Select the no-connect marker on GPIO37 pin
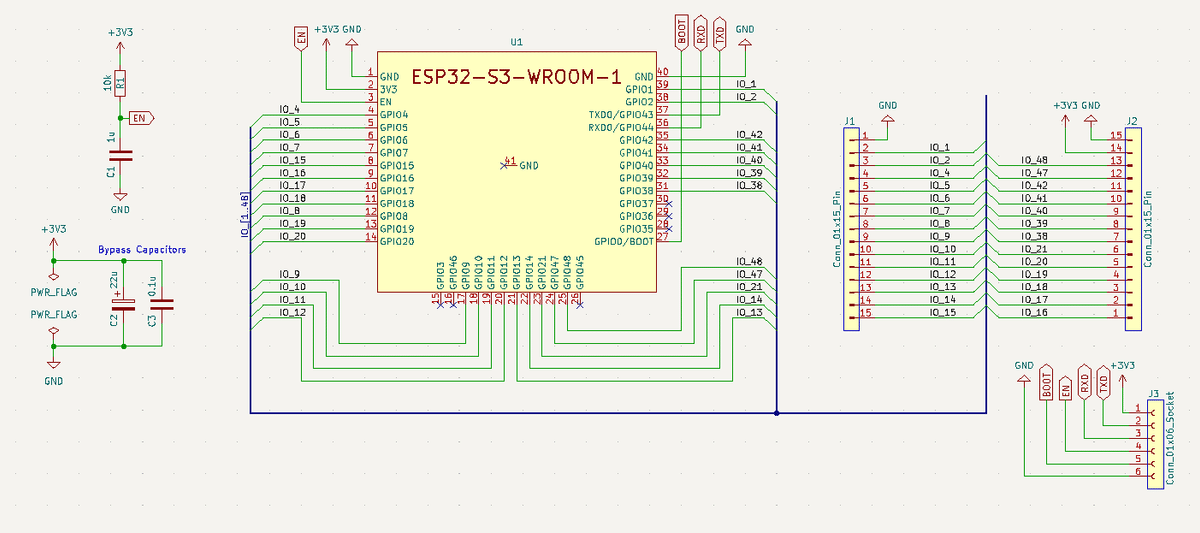Image resolution: width=1200 pixels, height=533 pixels. tap(669, 204)
